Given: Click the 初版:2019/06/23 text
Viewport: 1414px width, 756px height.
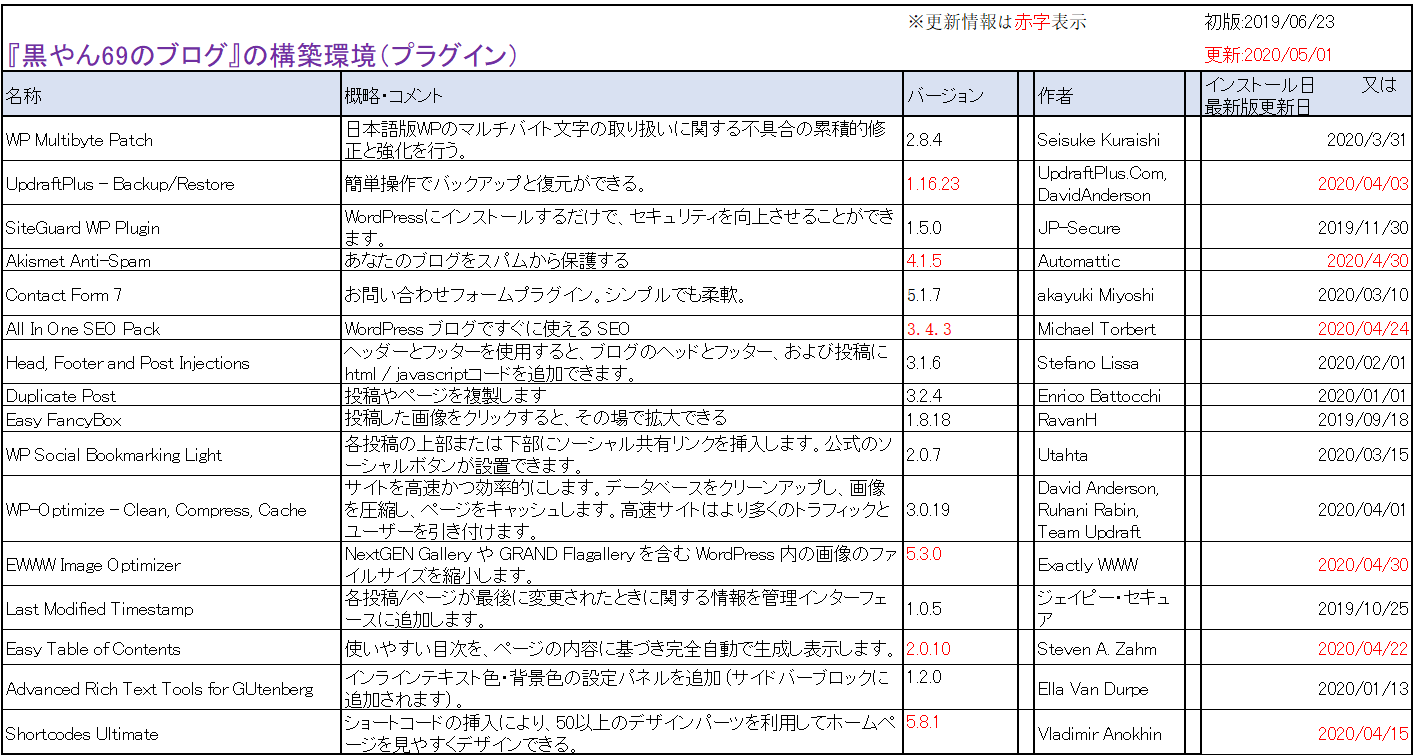Looking at the screenshot, I should (1269, 20).
